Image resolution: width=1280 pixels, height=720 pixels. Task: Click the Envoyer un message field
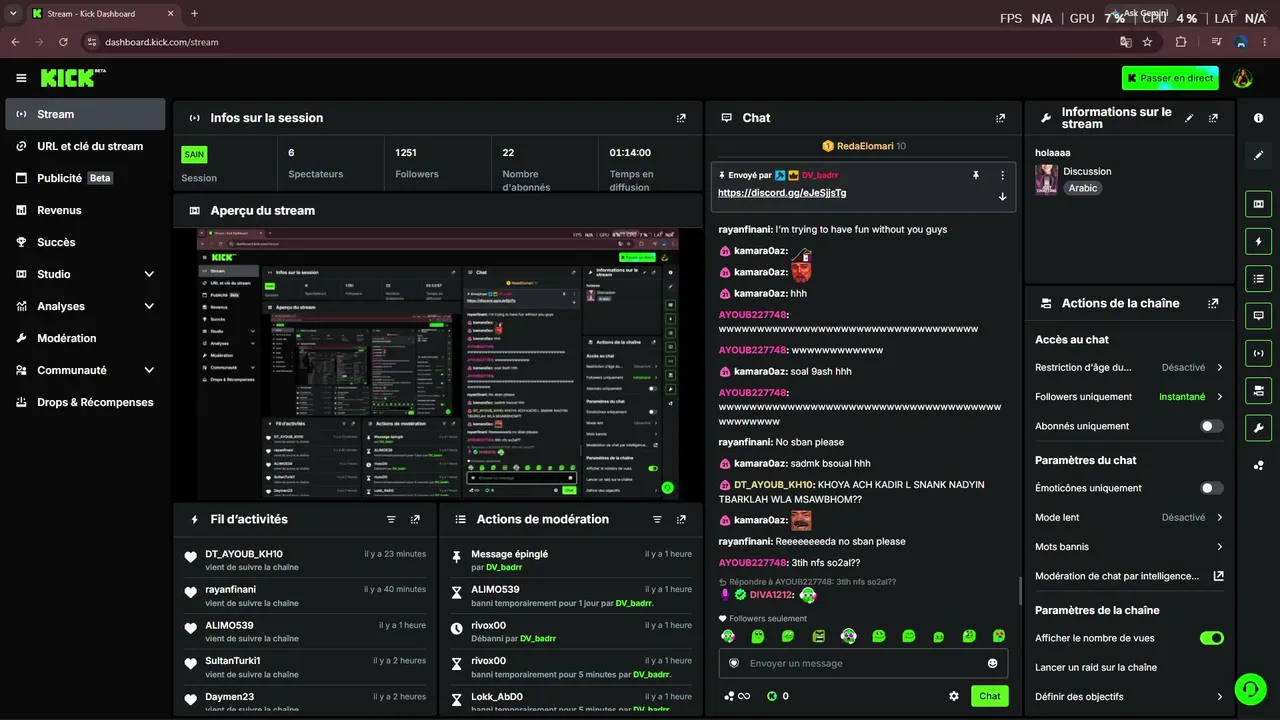(x=863, y=663)
